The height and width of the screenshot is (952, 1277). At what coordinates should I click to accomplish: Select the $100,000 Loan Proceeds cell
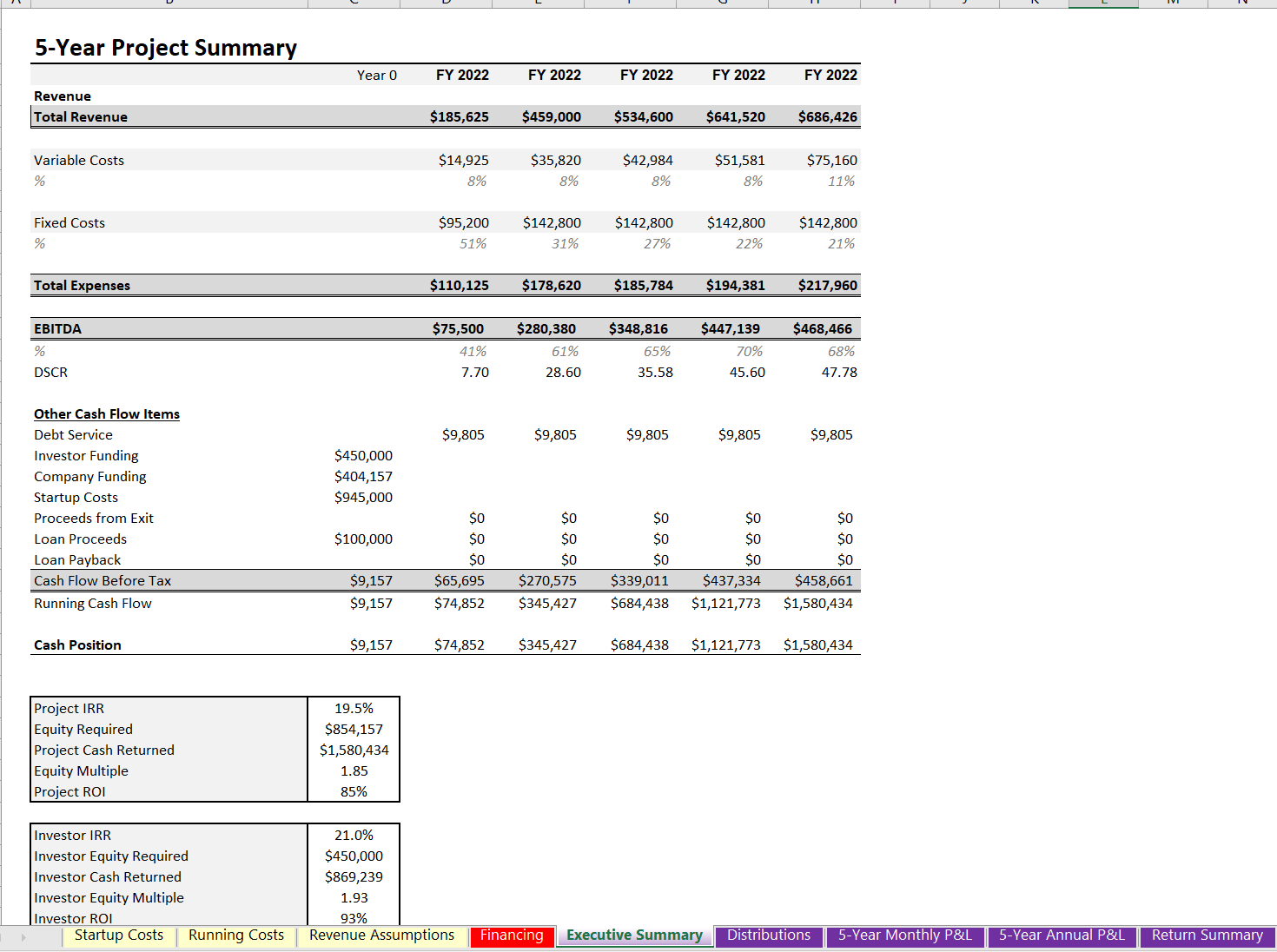point(363,539)
